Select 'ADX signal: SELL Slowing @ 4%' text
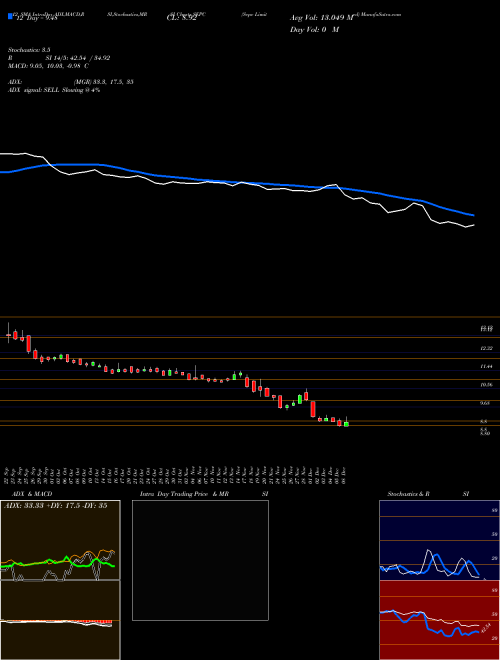This screenshot has width=500, height=660. [x=54, y=90]
